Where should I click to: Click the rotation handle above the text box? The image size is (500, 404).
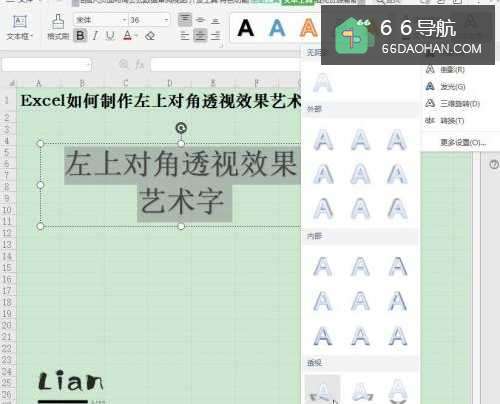(181, 128)
